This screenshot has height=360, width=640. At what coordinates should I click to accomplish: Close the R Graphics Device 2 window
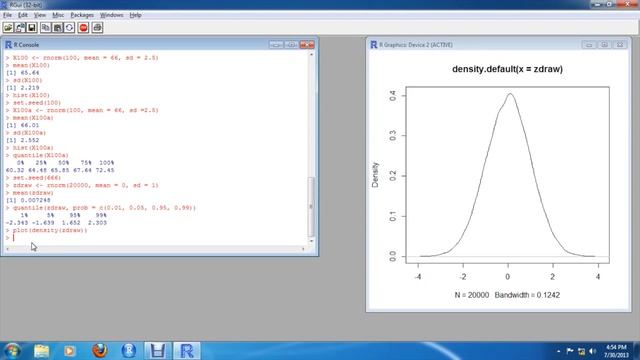620,44
